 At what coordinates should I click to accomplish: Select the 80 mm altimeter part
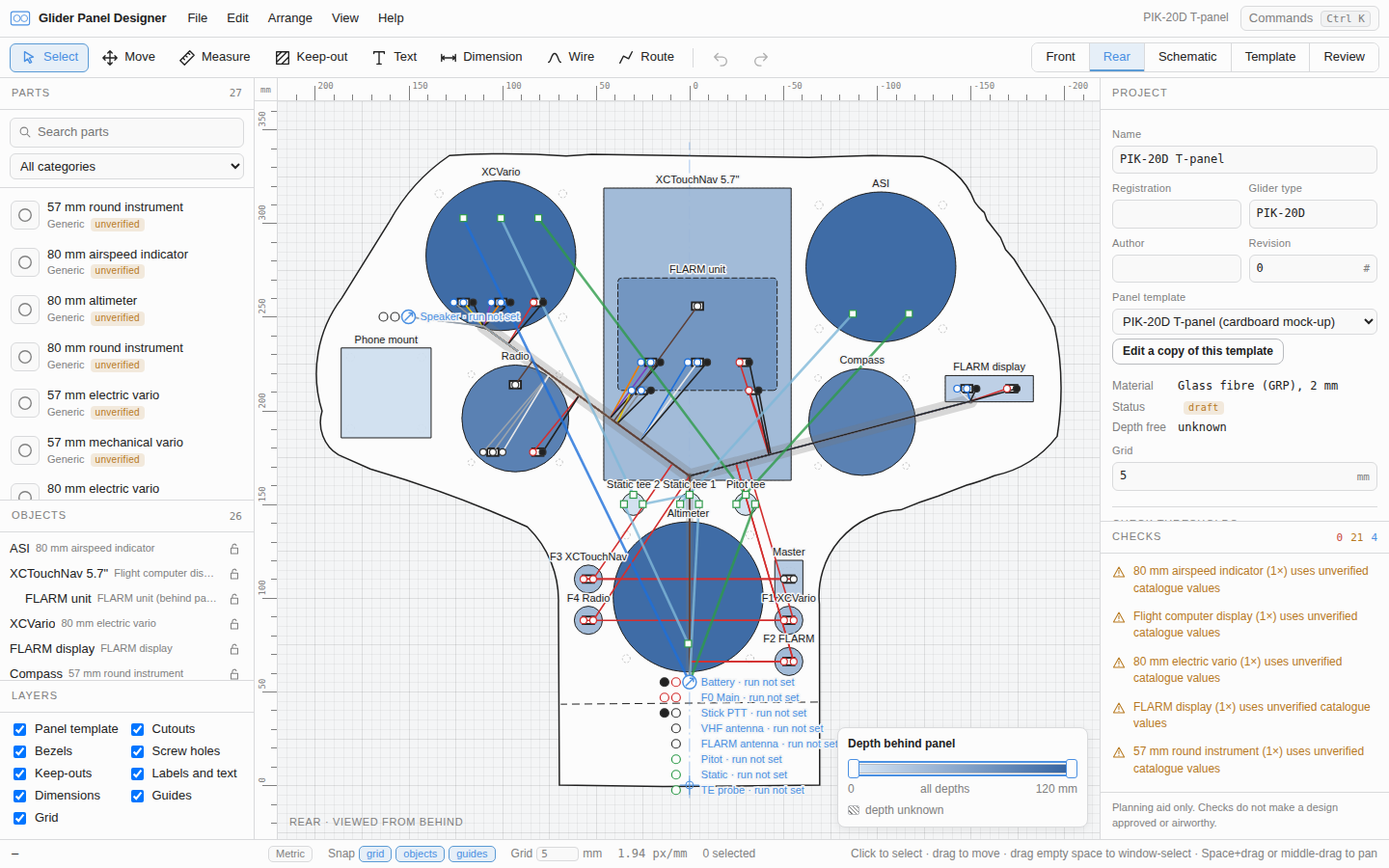126,309
